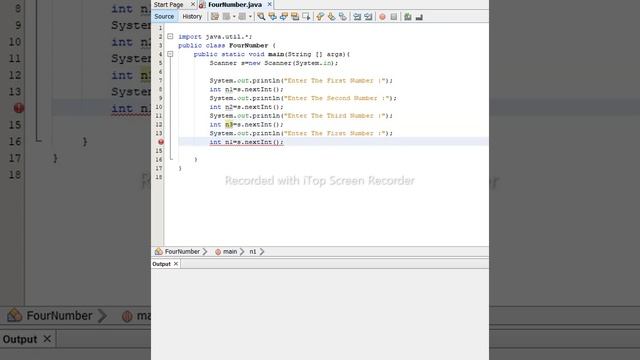The height and width of the screenshot is (360, 640).
Task: Close the FourNumber.java tab
Action: coord(269,4)
